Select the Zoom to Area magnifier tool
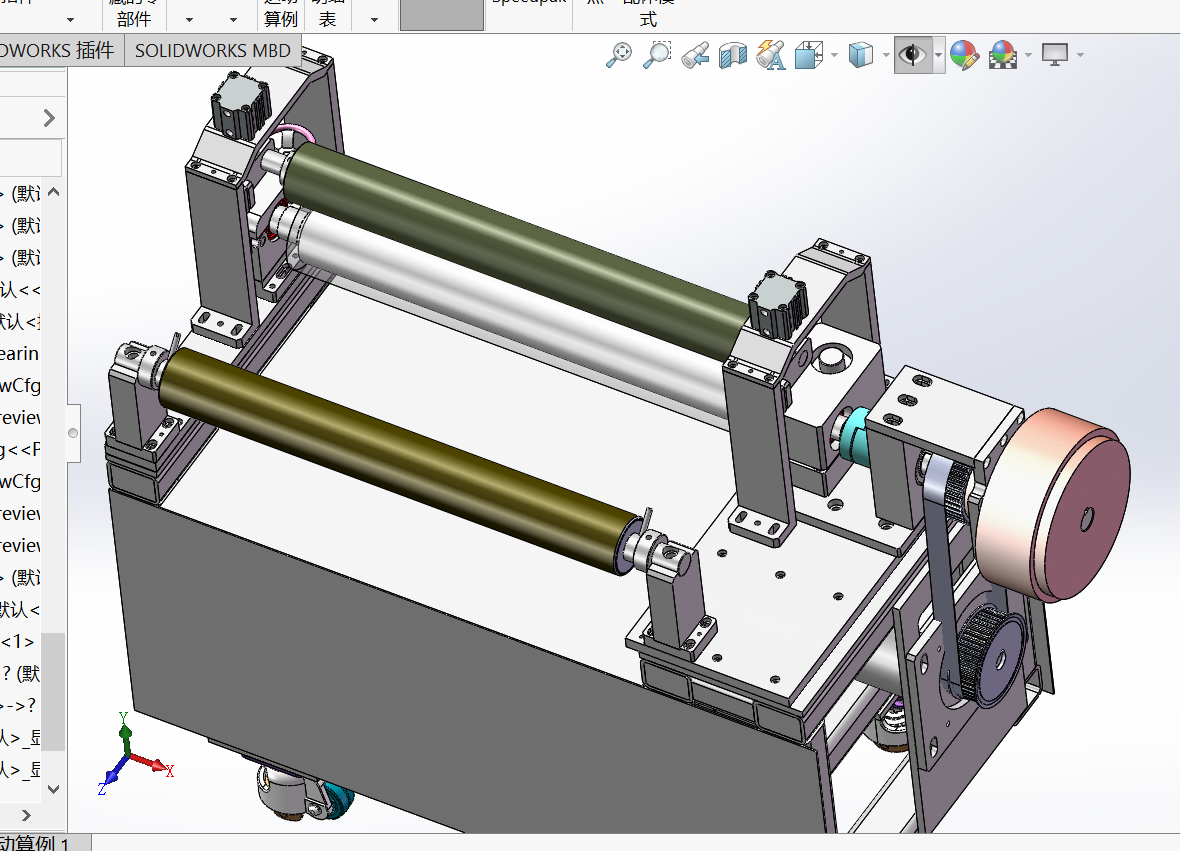The image size is (1180, 851). coord(657,55)
